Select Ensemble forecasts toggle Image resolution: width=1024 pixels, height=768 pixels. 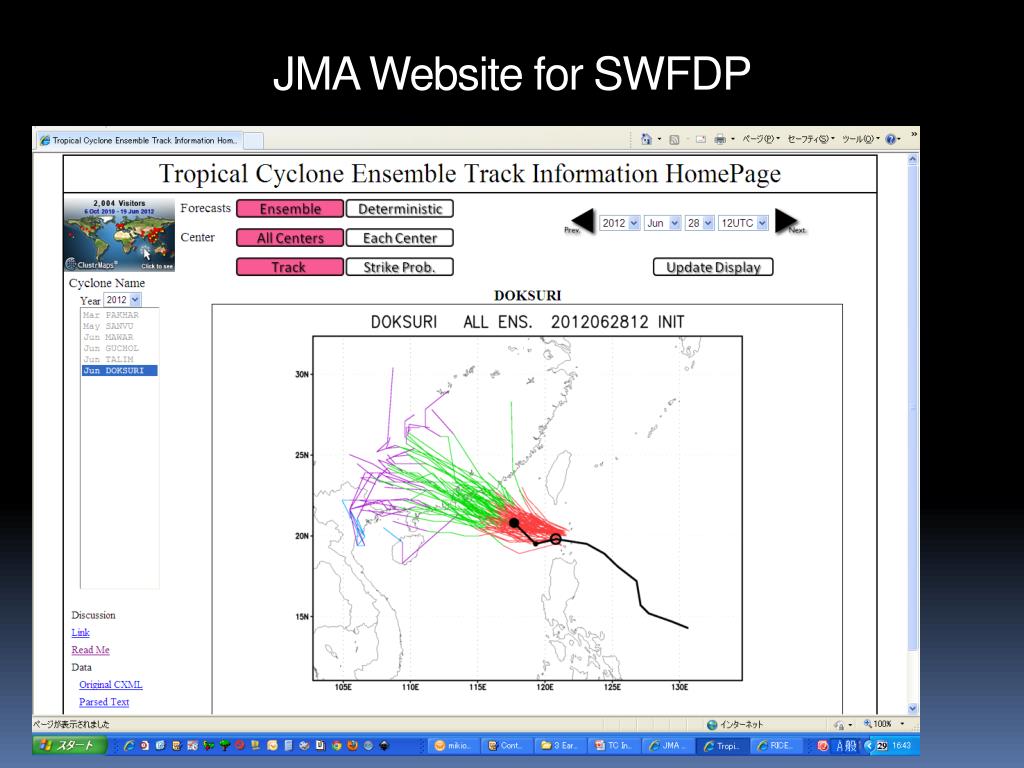[290, 209]
